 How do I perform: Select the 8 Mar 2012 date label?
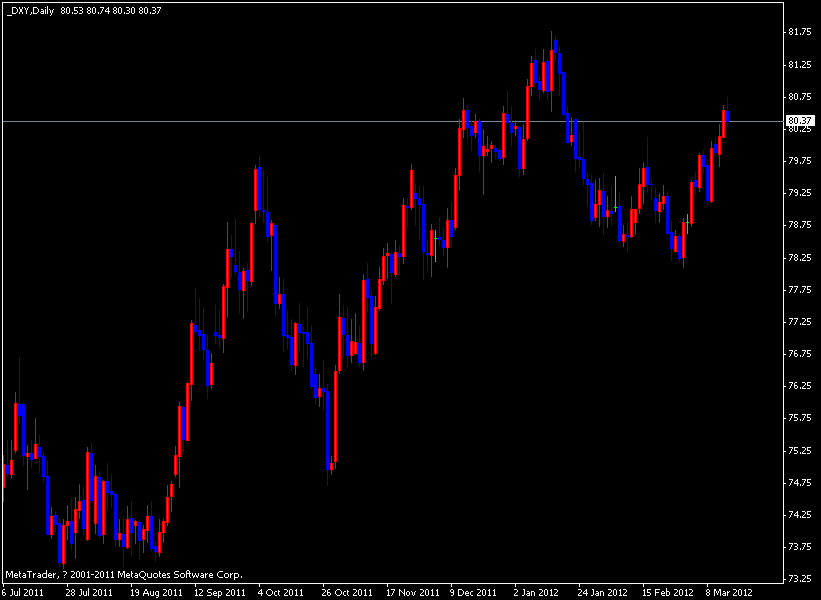tap(731, 590)
